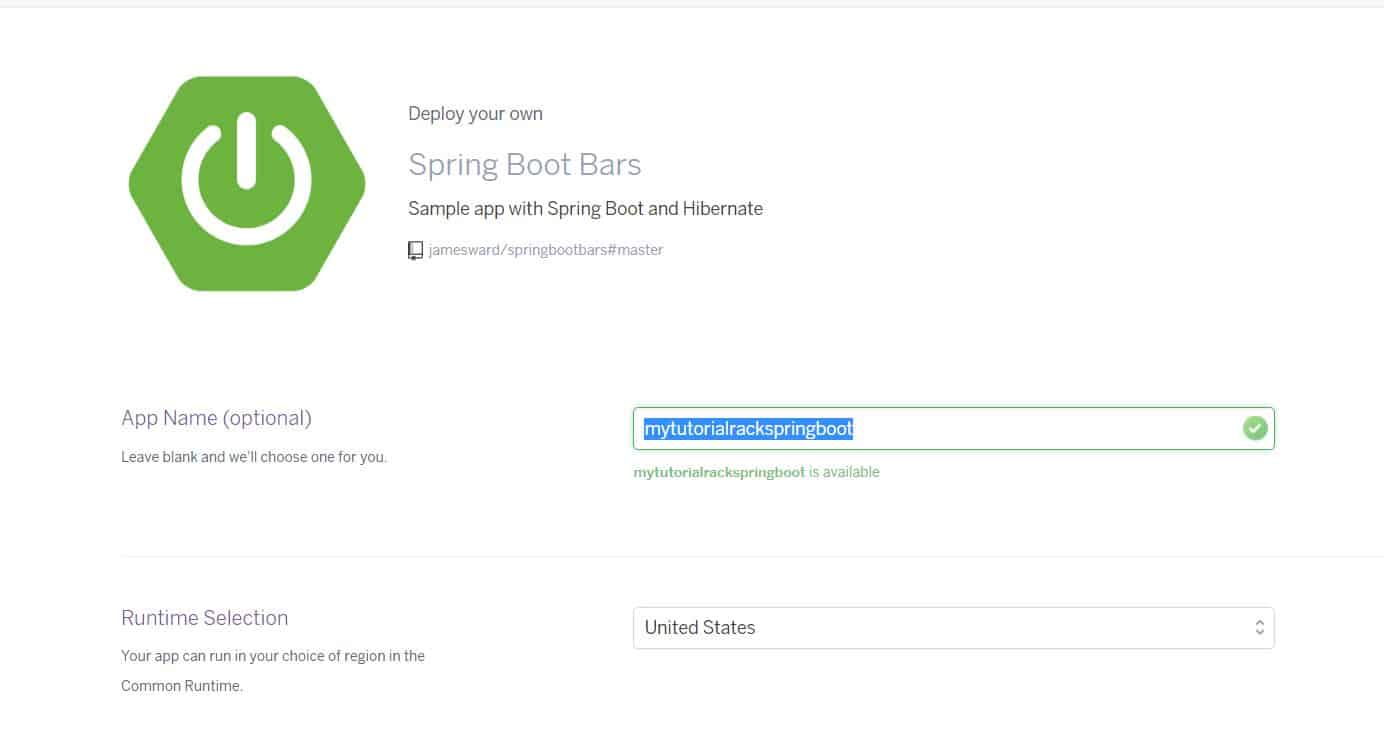
Task: Click the up-down arrows on the region selector
Action: pos(1259,628)
